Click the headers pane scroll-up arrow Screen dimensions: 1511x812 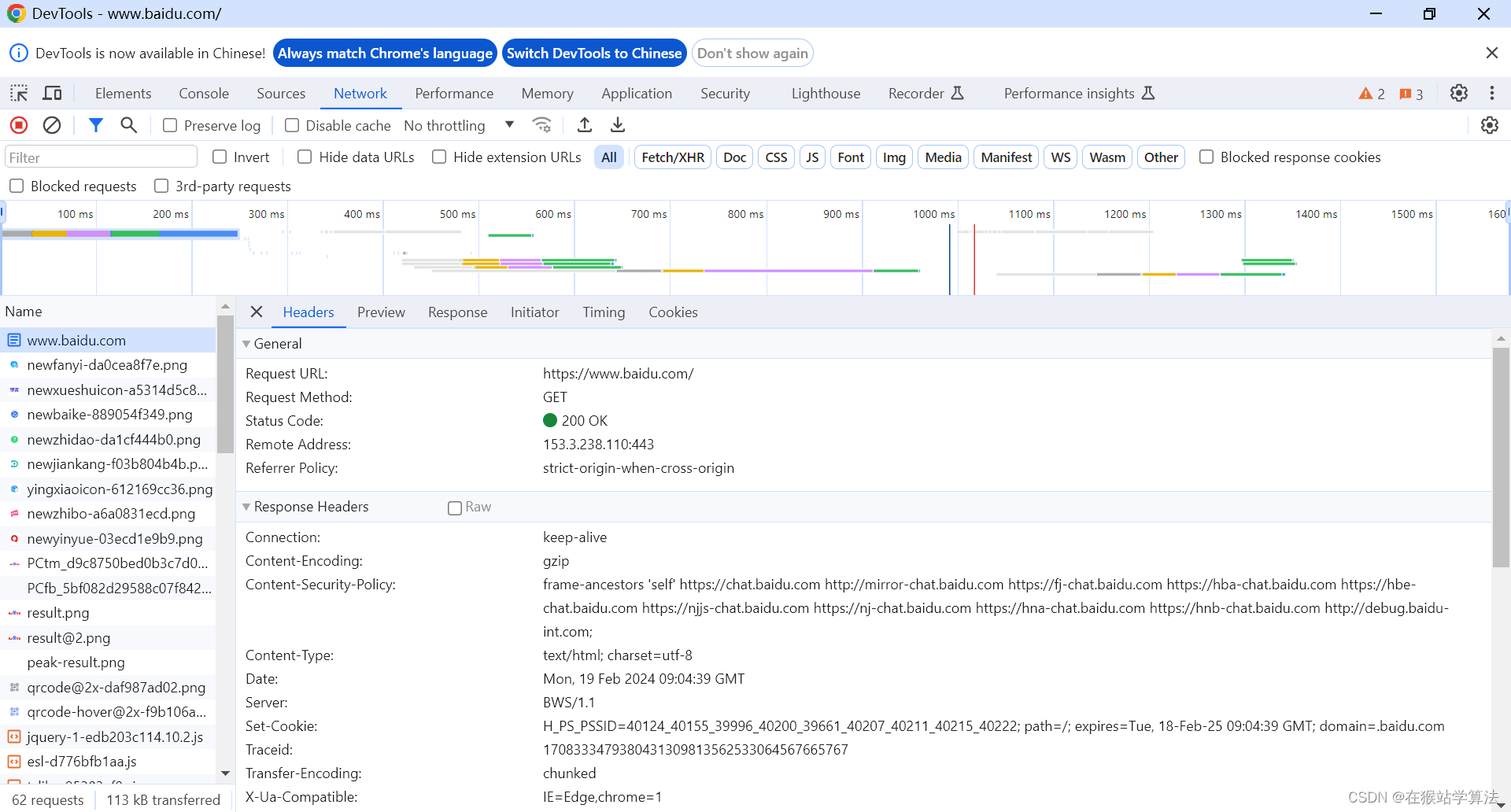1501,338
